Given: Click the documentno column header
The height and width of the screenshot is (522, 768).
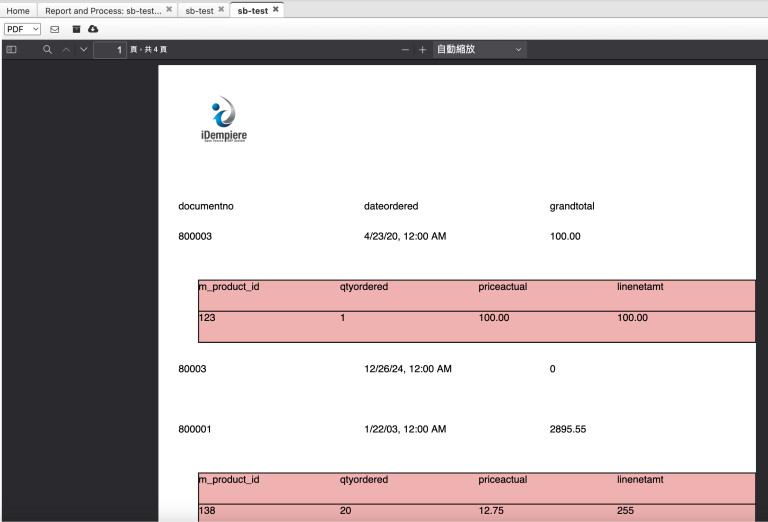Looking at the screenshot, I should click(x=206, y=206).
